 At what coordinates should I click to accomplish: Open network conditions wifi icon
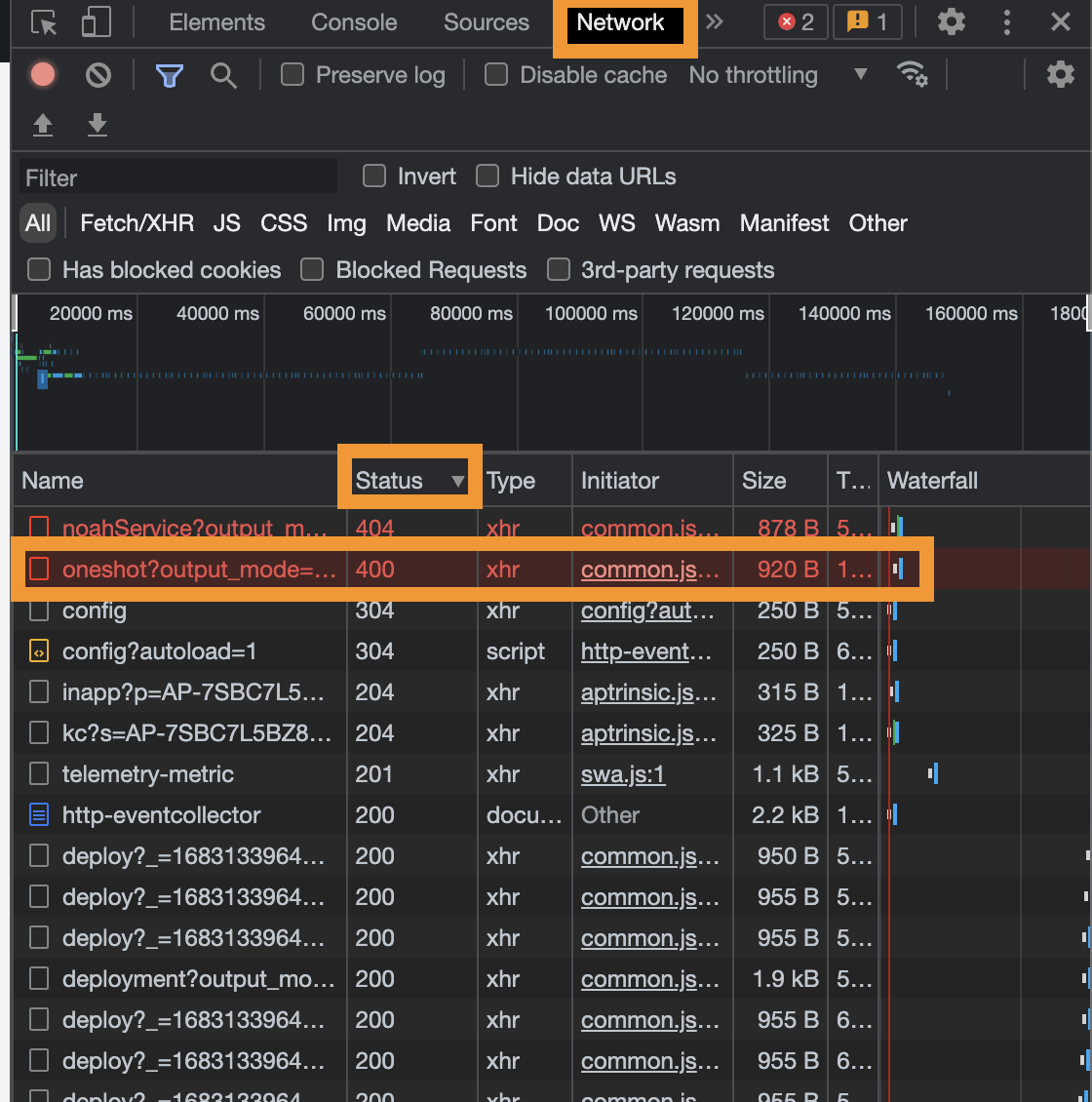point(912,75)
